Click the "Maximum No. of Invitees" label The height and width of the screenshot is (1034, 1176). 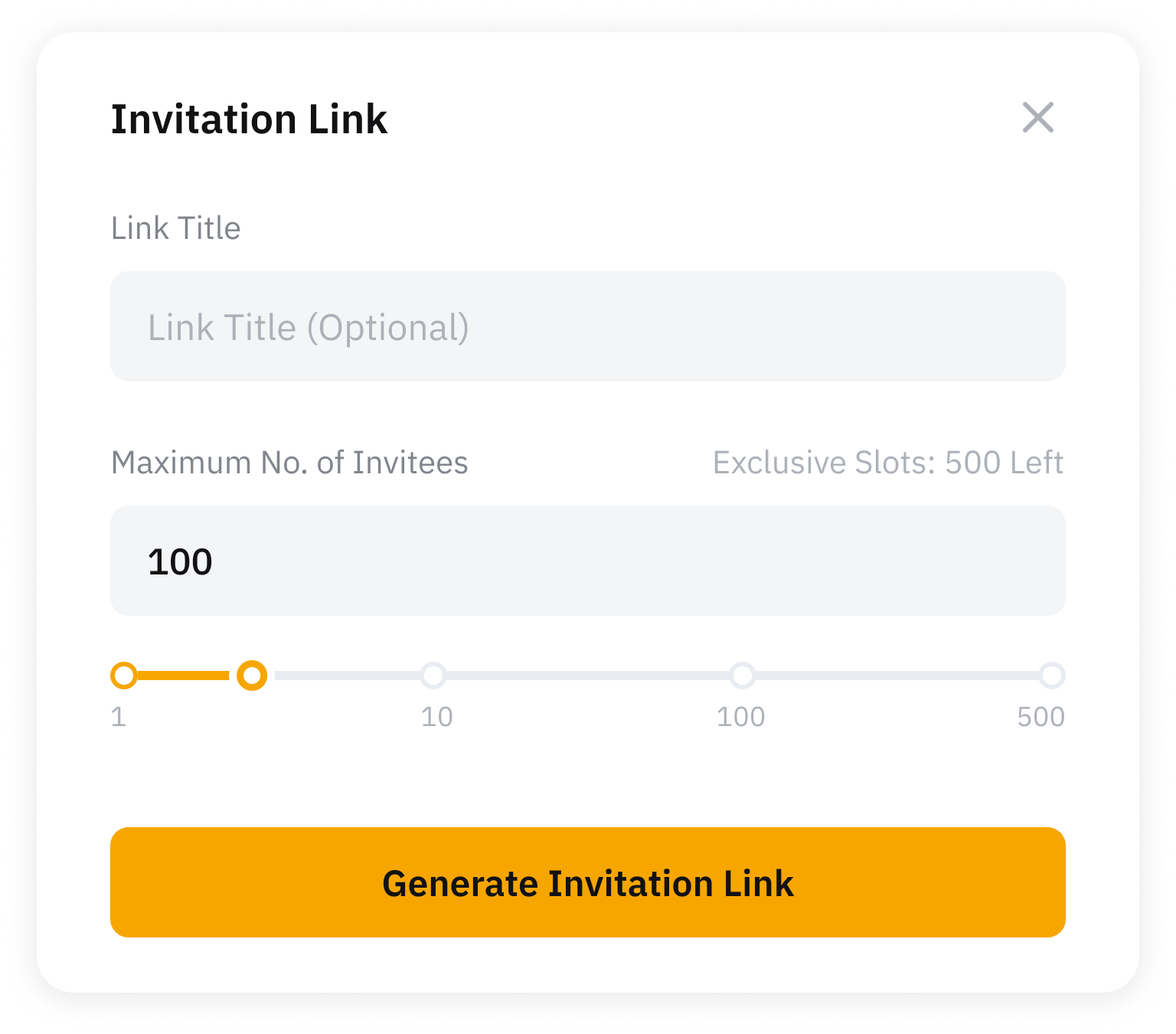[289, 463]
